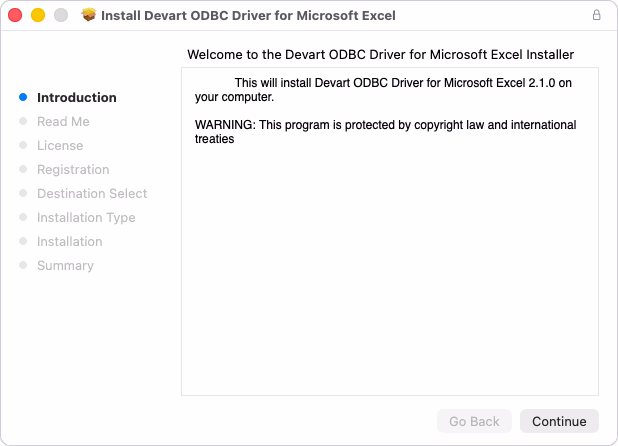Select the Destination Select step

[92, 193]
